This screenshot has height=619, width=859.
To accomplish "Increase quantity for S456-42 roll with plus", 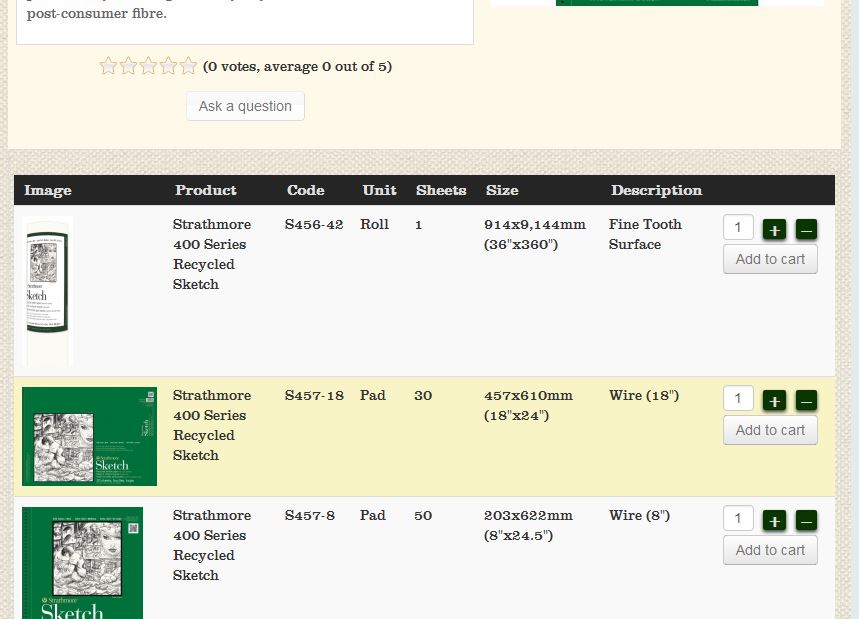I will [x=774, y=230].
